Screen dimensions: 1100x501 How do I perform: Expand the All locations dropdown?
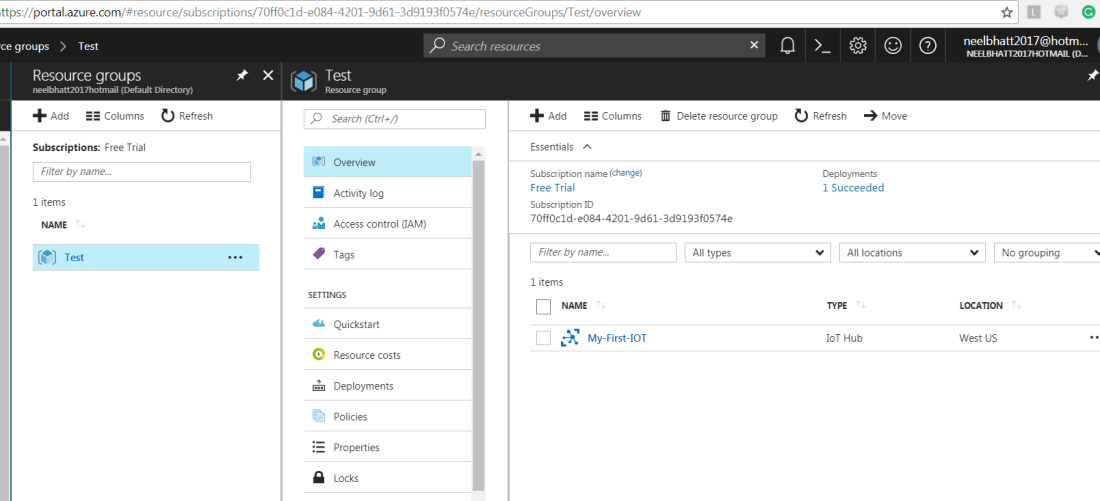pos(912,253)
